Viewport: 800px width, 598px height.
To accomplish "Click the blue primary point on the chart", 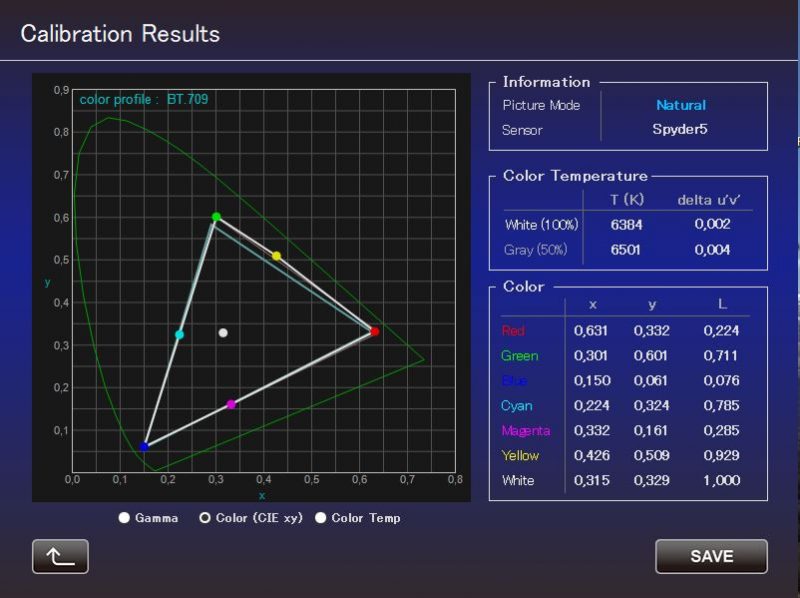I will point(144,447).
